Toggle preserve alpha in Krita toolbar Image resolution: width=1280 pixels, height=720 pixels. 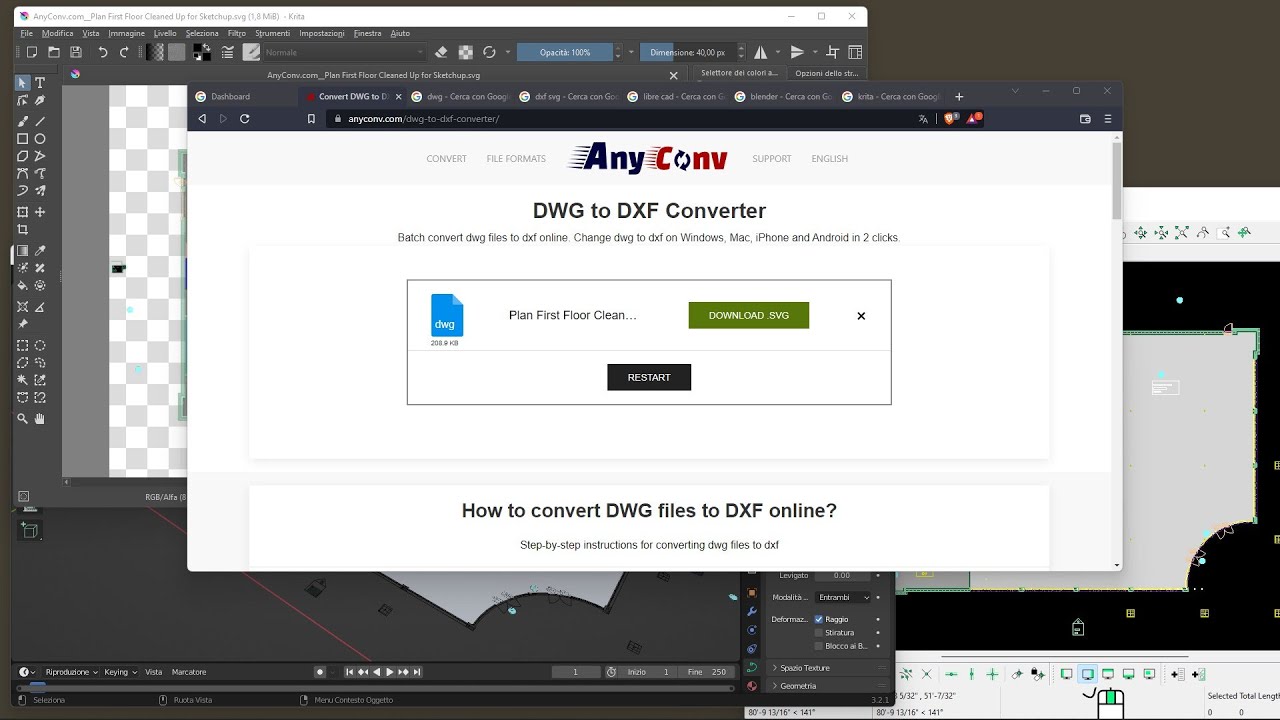465,52
